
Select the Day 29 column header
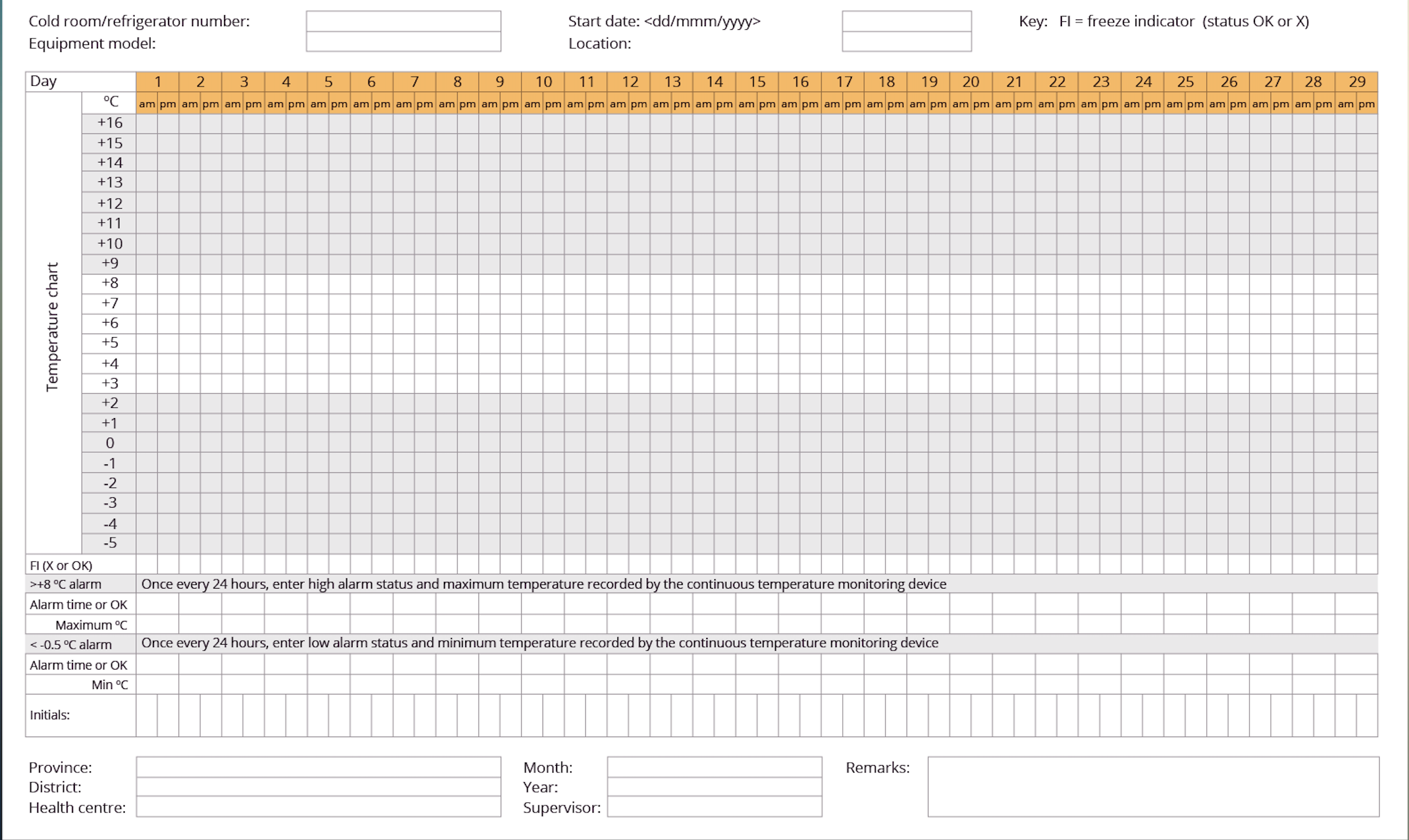[x=1356, y=82]
